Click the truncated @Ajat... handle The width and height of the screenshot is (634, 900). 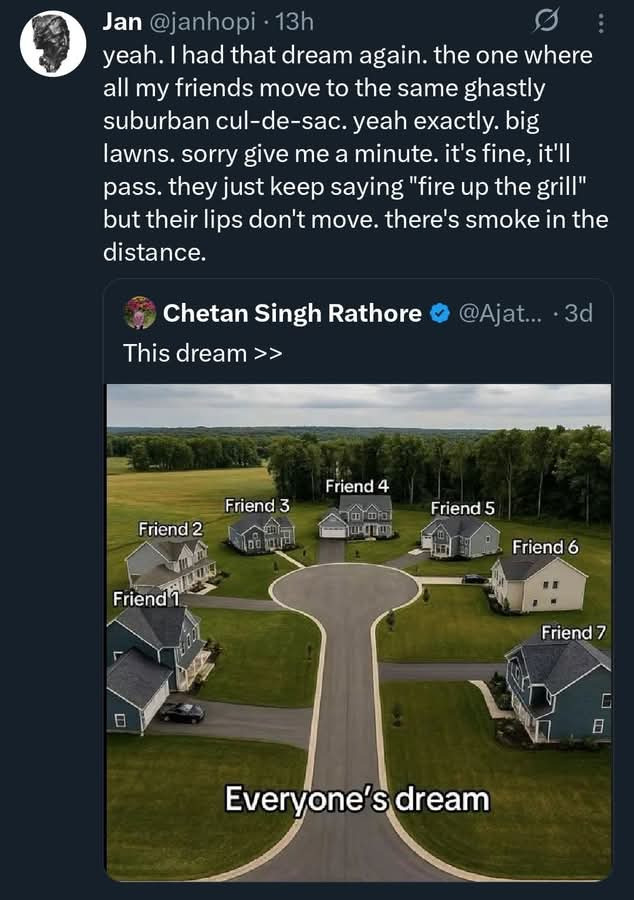click(x=502, y=313)
